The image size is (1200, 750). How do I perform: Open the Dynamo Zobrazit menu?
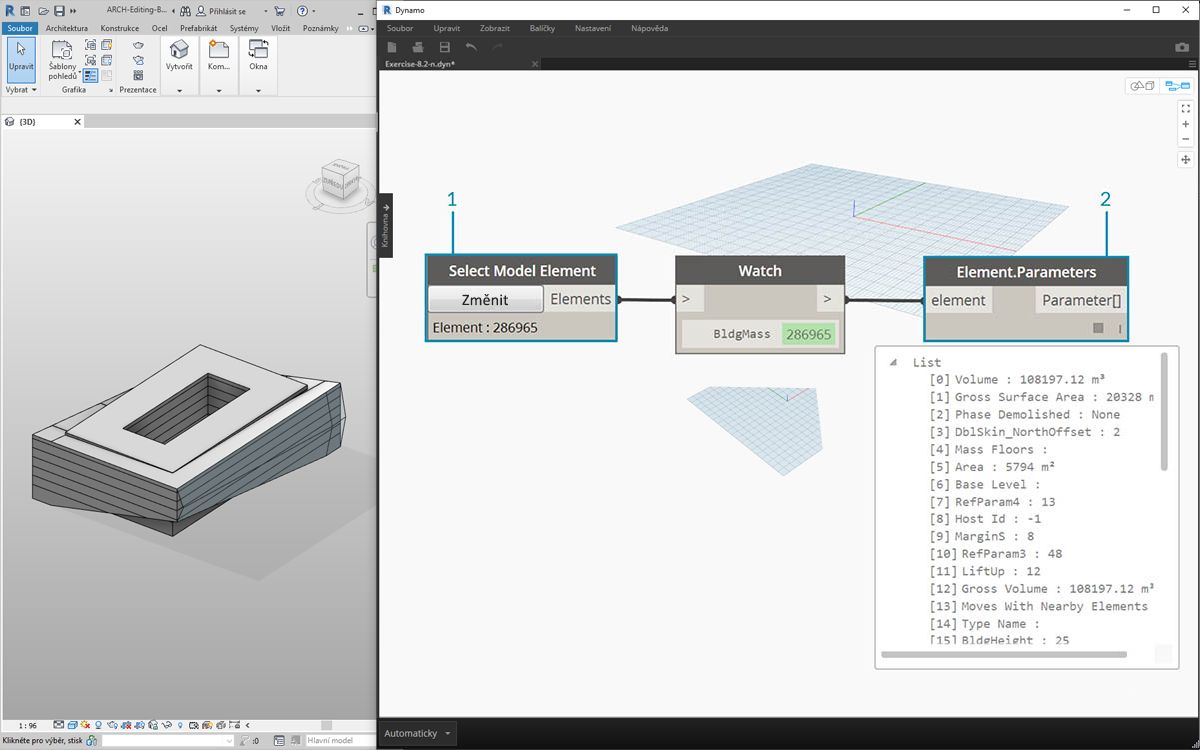[x=495, y=28]
